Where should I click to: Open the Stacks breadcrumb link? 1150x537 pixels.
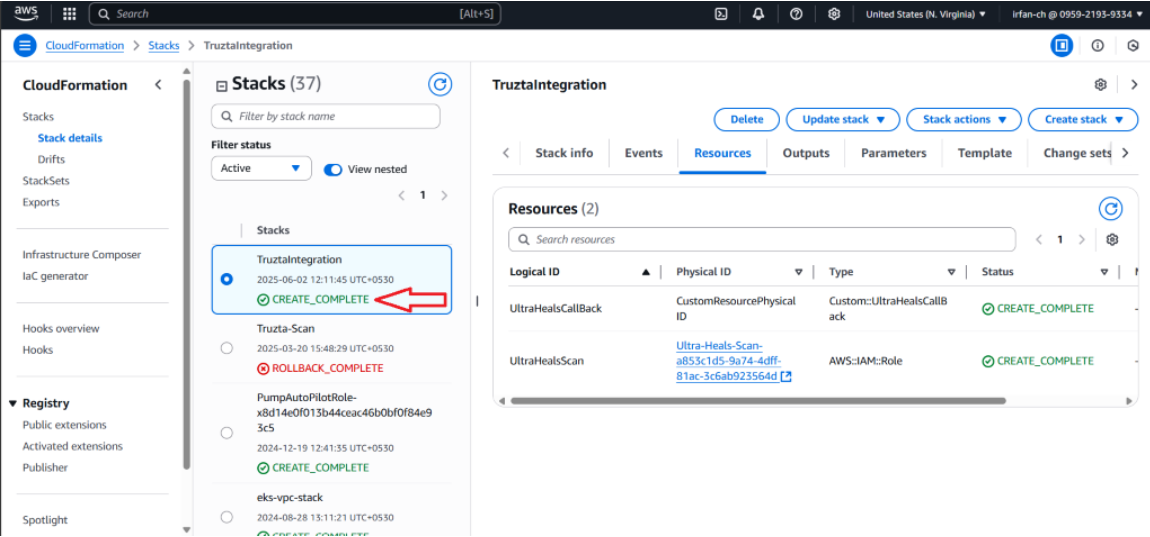(x=164, y=45)
